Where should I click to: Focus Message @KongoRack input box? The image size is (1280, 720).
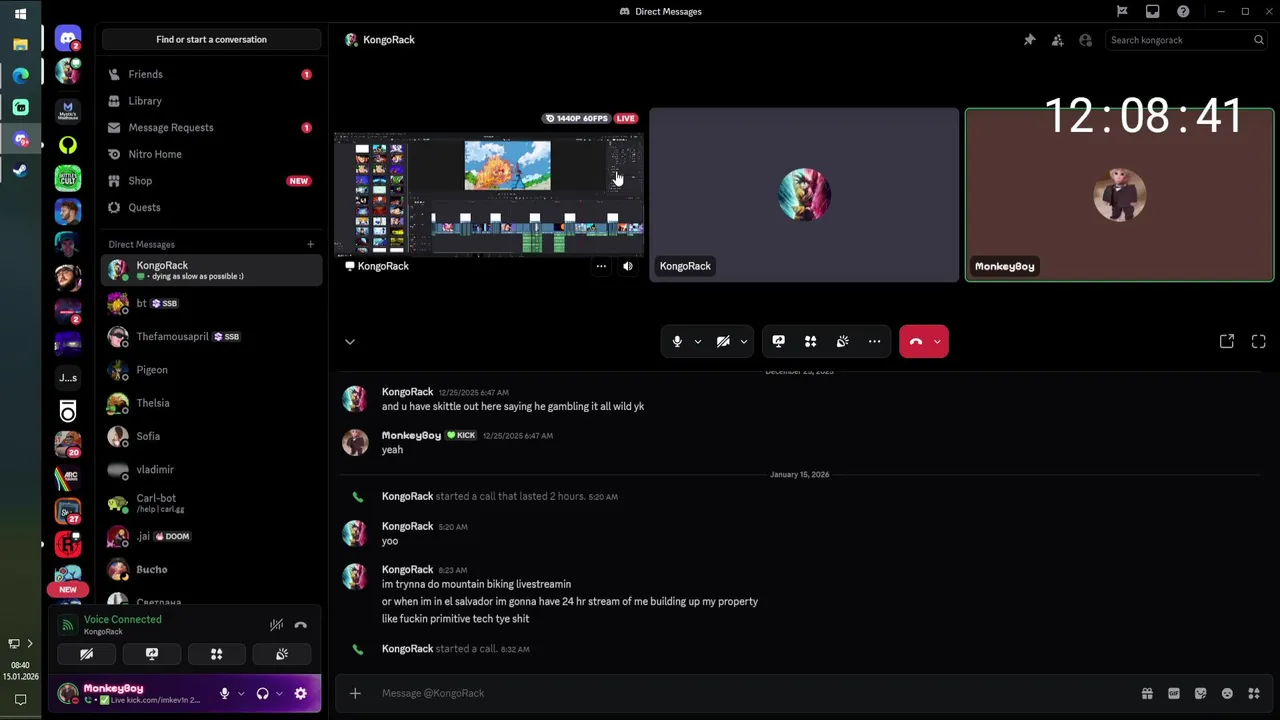pyautogui.click(x=755, y=693)
